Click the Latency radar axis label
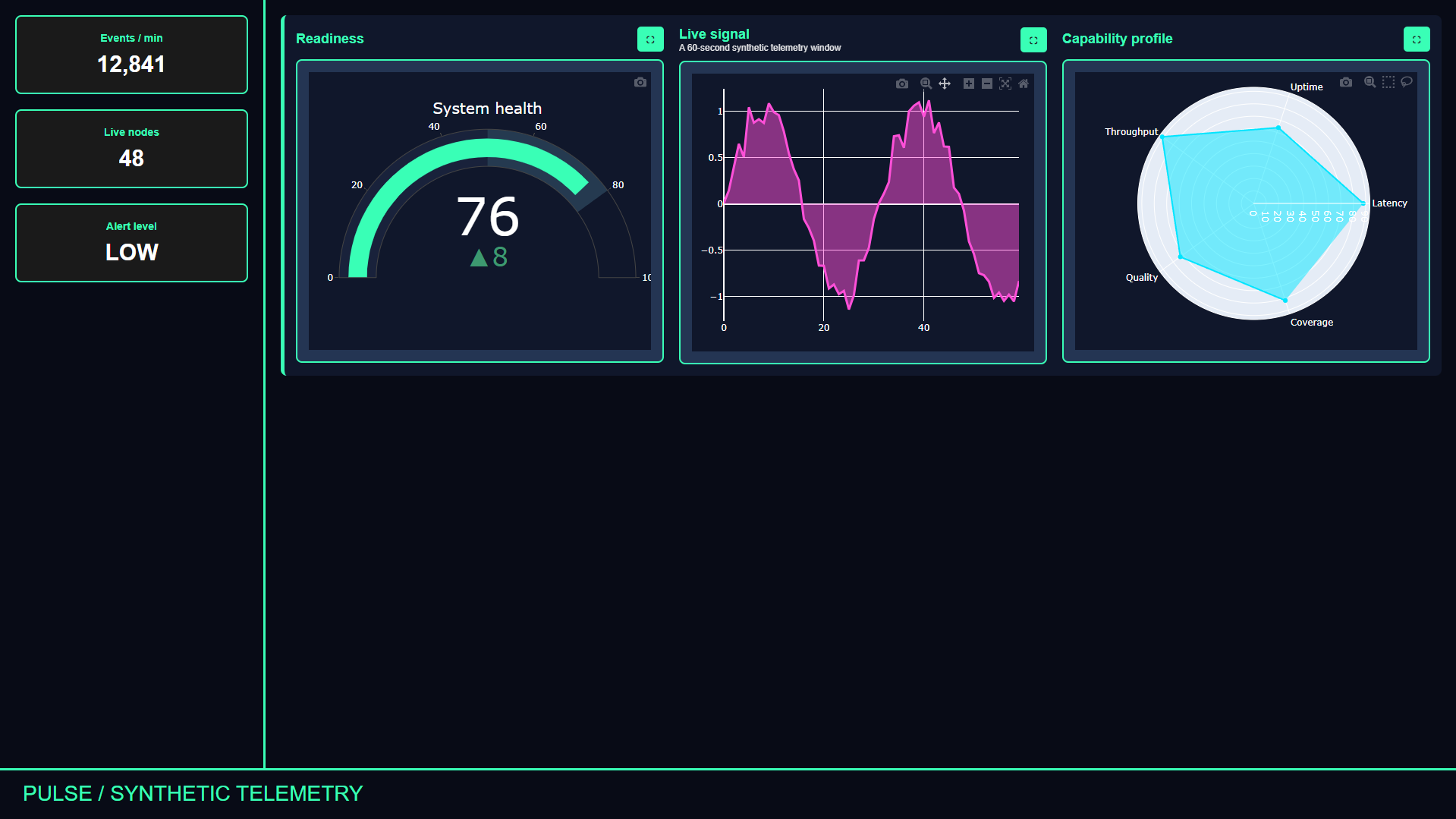Viewport: 1456px width, 819px height. (x=1389, y=203)
